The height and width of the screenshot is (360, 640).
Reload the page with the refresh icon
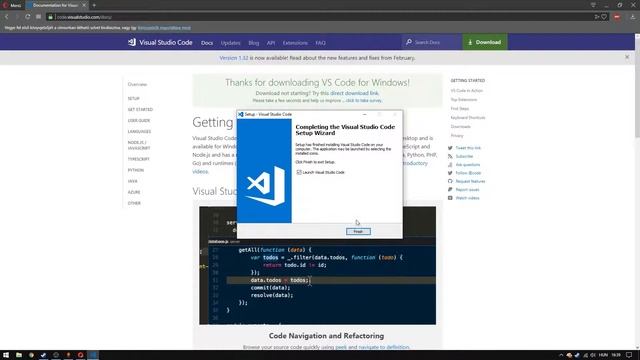(27, 17)
